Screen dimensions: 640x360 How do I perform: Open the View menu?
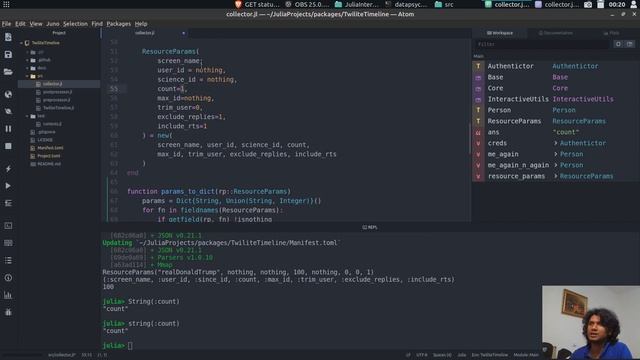point(36,24)
